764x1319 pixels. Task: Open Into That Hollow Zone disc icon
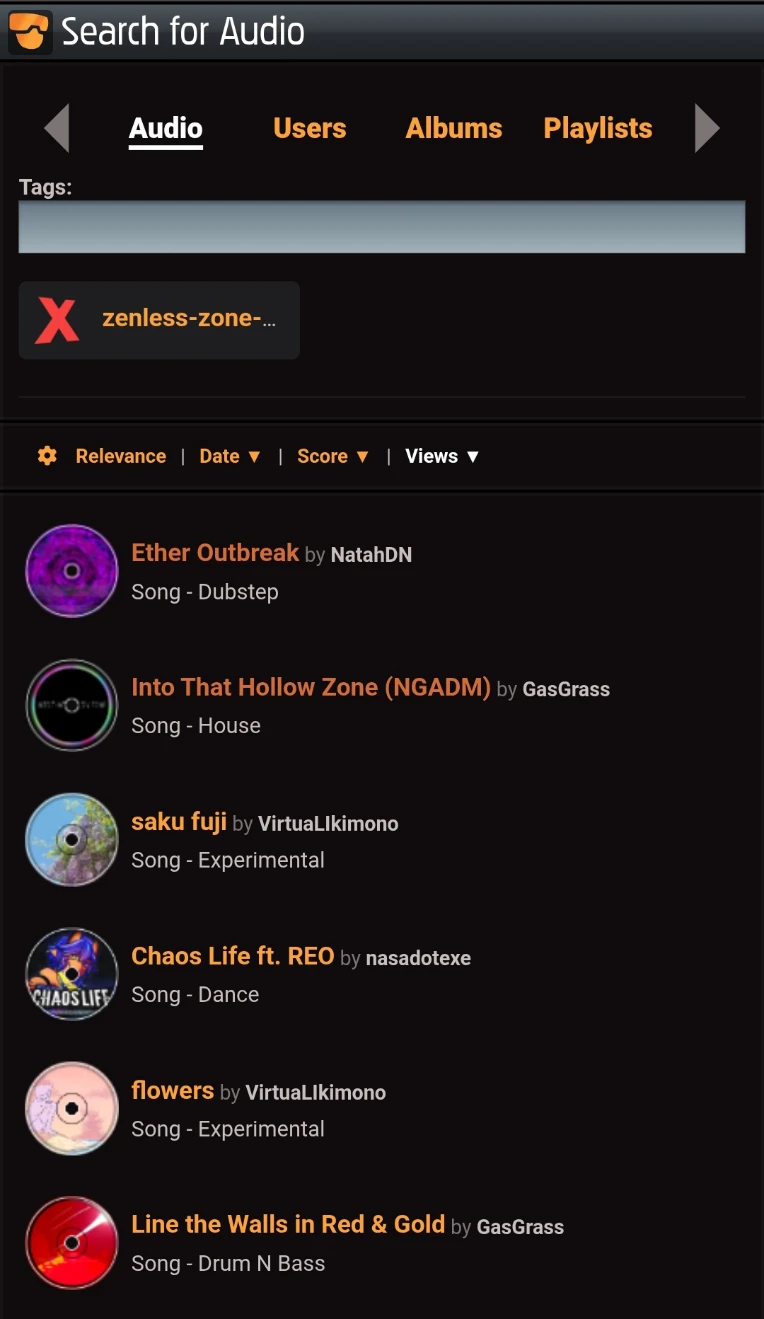pyautogui.click(x=71, y=705)
